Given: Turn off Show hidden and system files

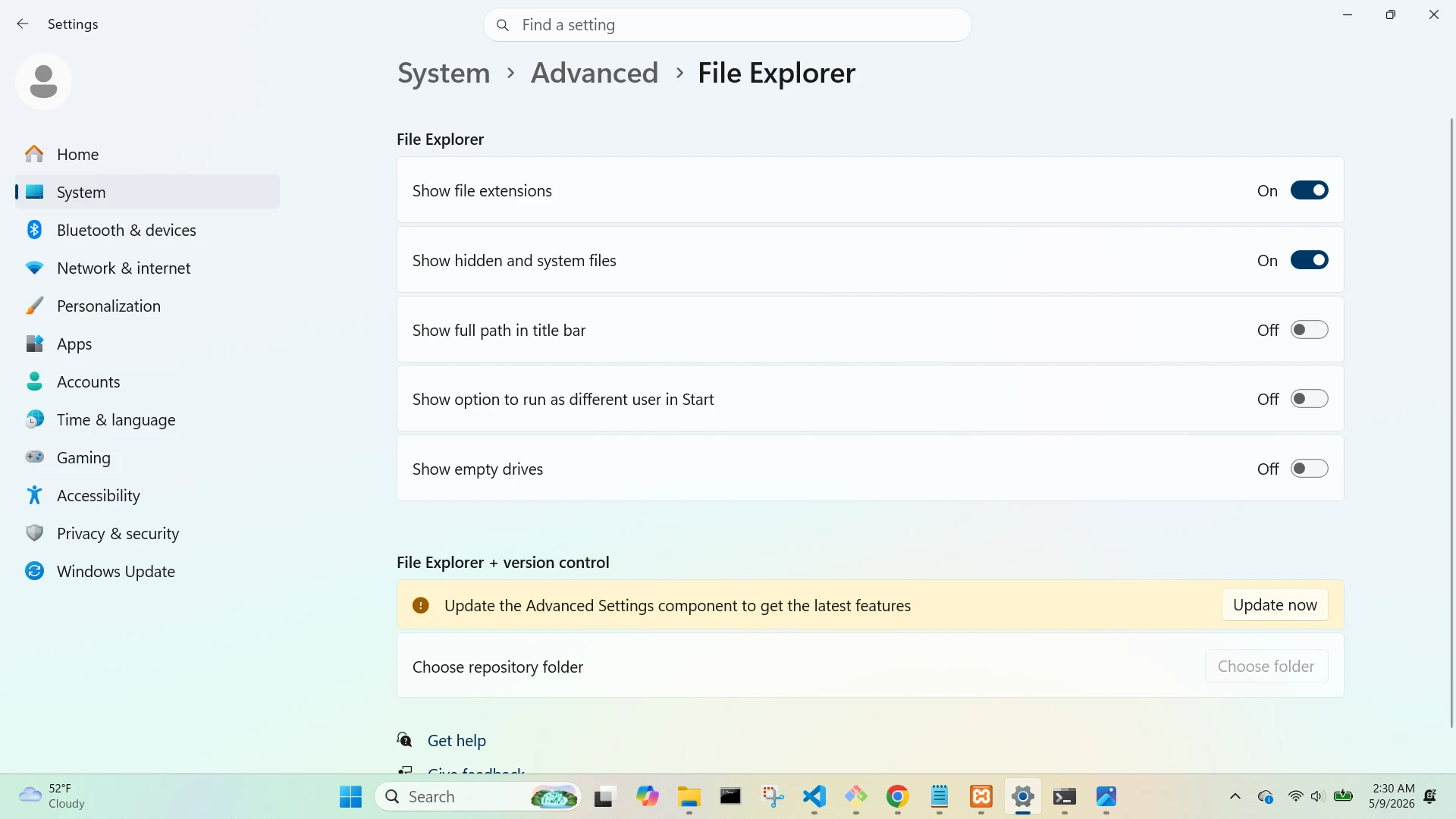Looking at the screenshot, I should click(1309, 260).
